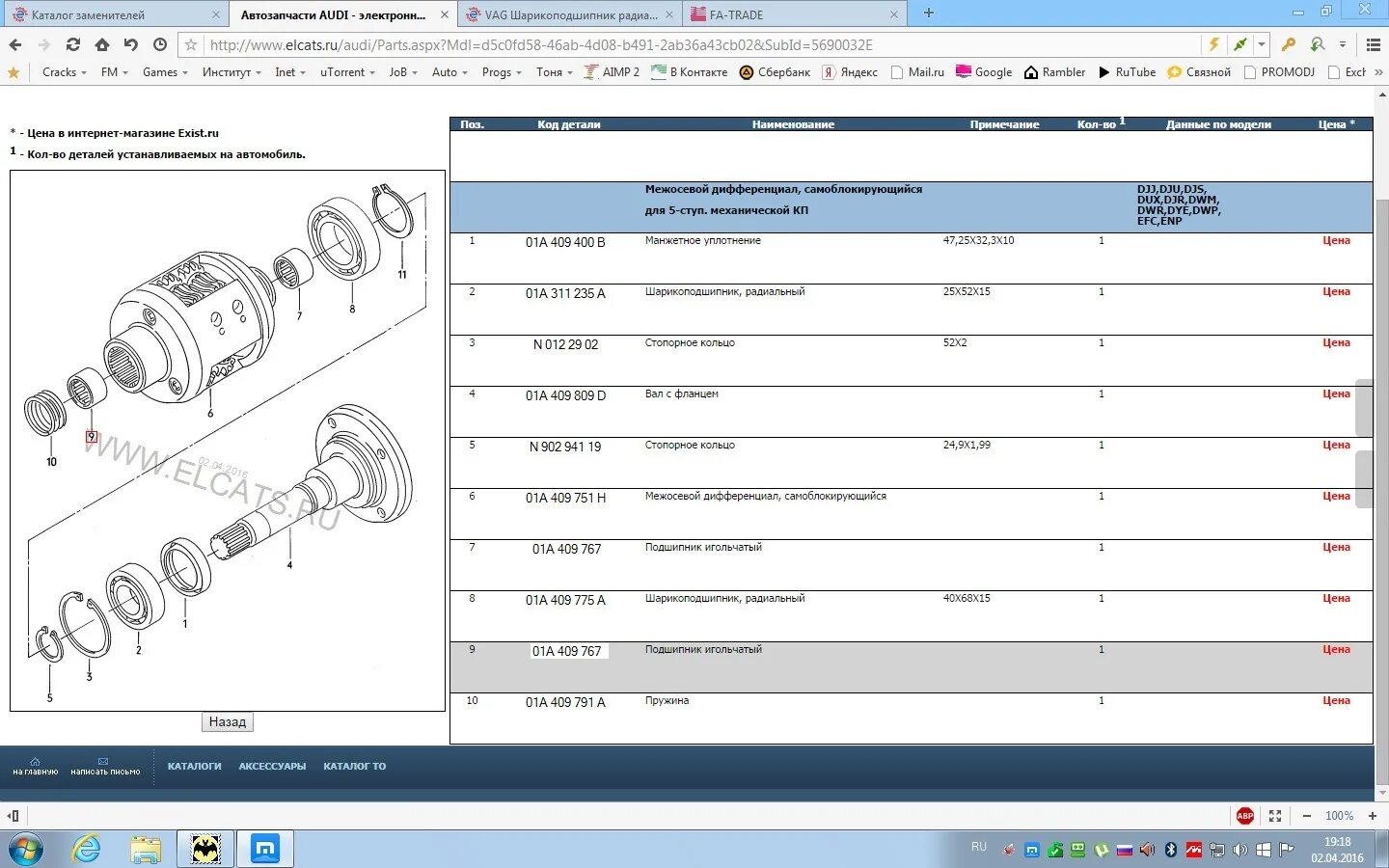Viewport: 1389px width, 868px height.
Task: Click the Bluetooth tray icon
Action: pyautogui.click(x=1171, y=850)
